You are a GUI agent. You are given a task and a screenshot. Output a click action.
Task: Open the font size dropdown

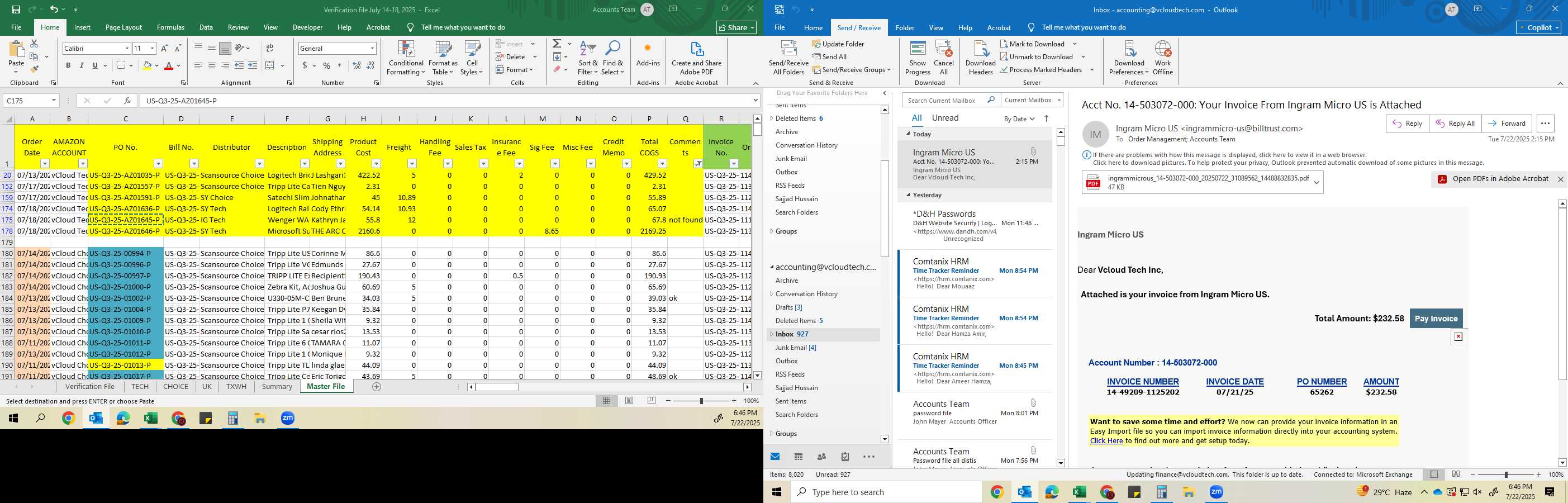(x=152, y=48)
